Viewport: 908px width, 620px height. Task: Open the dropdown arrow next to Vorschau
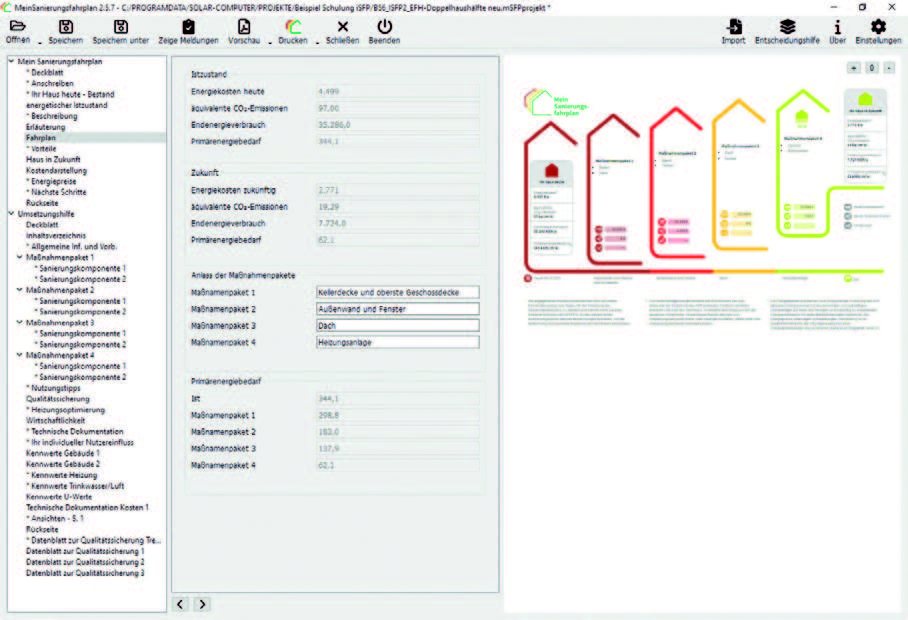[x=270, y=42]
